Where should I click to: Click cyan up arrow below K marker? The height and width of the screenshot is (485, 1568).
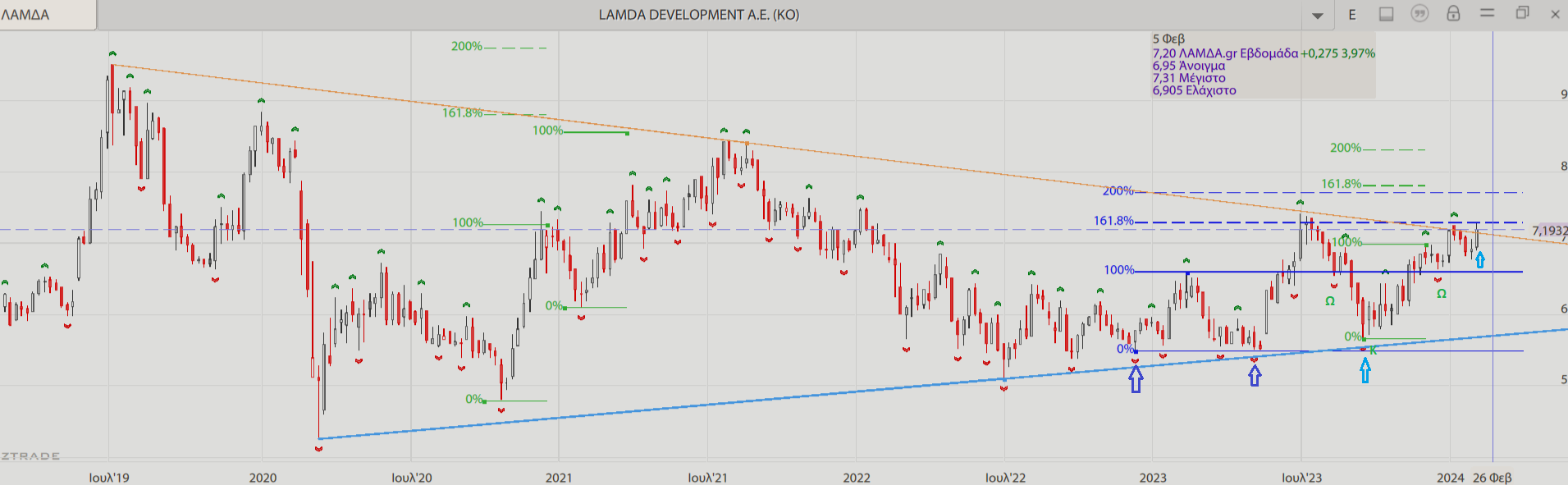point(1365,371)
